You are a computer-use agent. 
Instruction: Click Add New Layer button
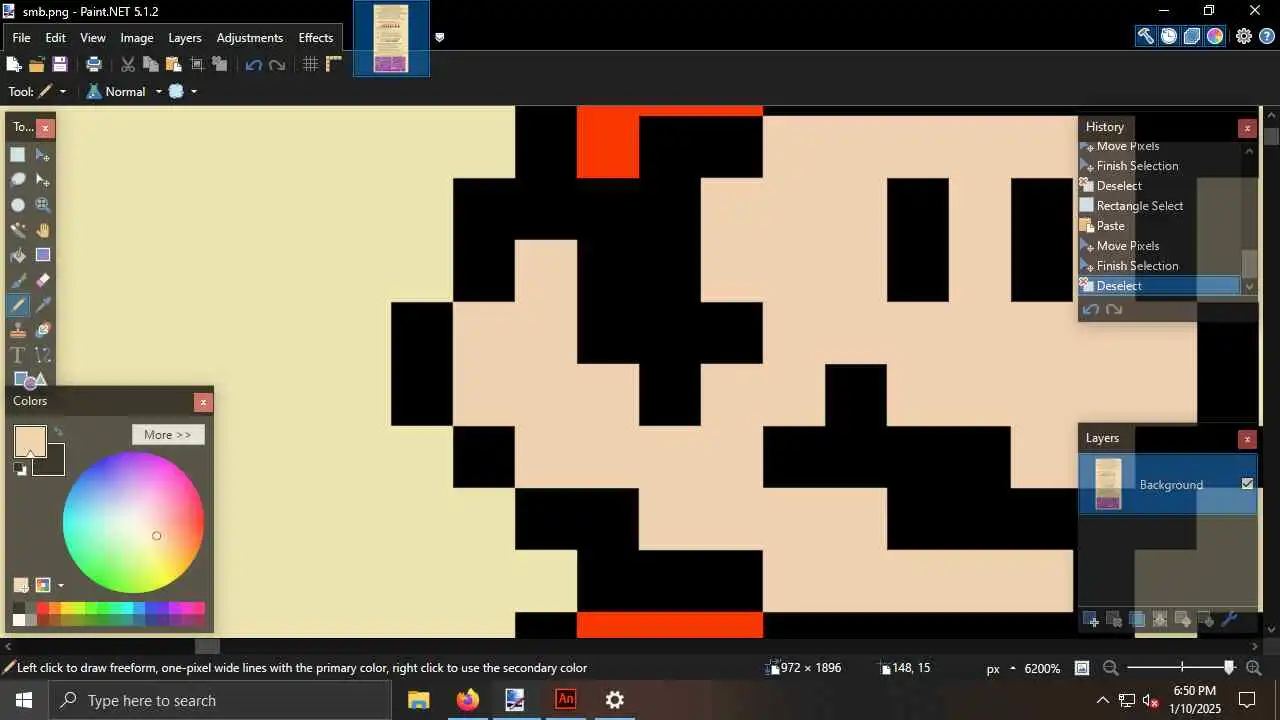click(x=1091, y=620)
